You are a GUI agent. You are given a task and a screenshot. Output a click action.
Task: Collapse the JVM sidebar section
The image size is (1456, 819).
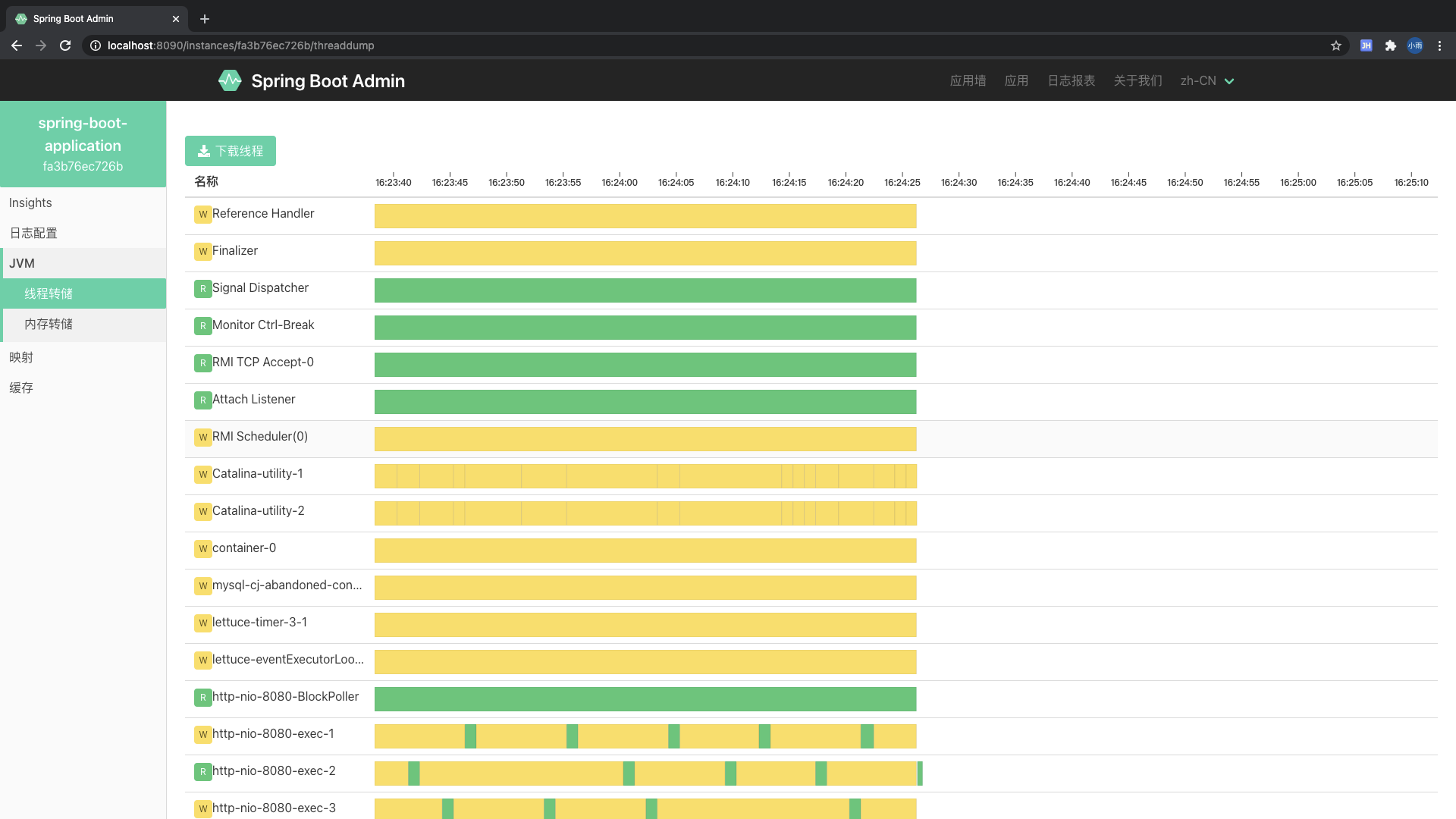83,263
